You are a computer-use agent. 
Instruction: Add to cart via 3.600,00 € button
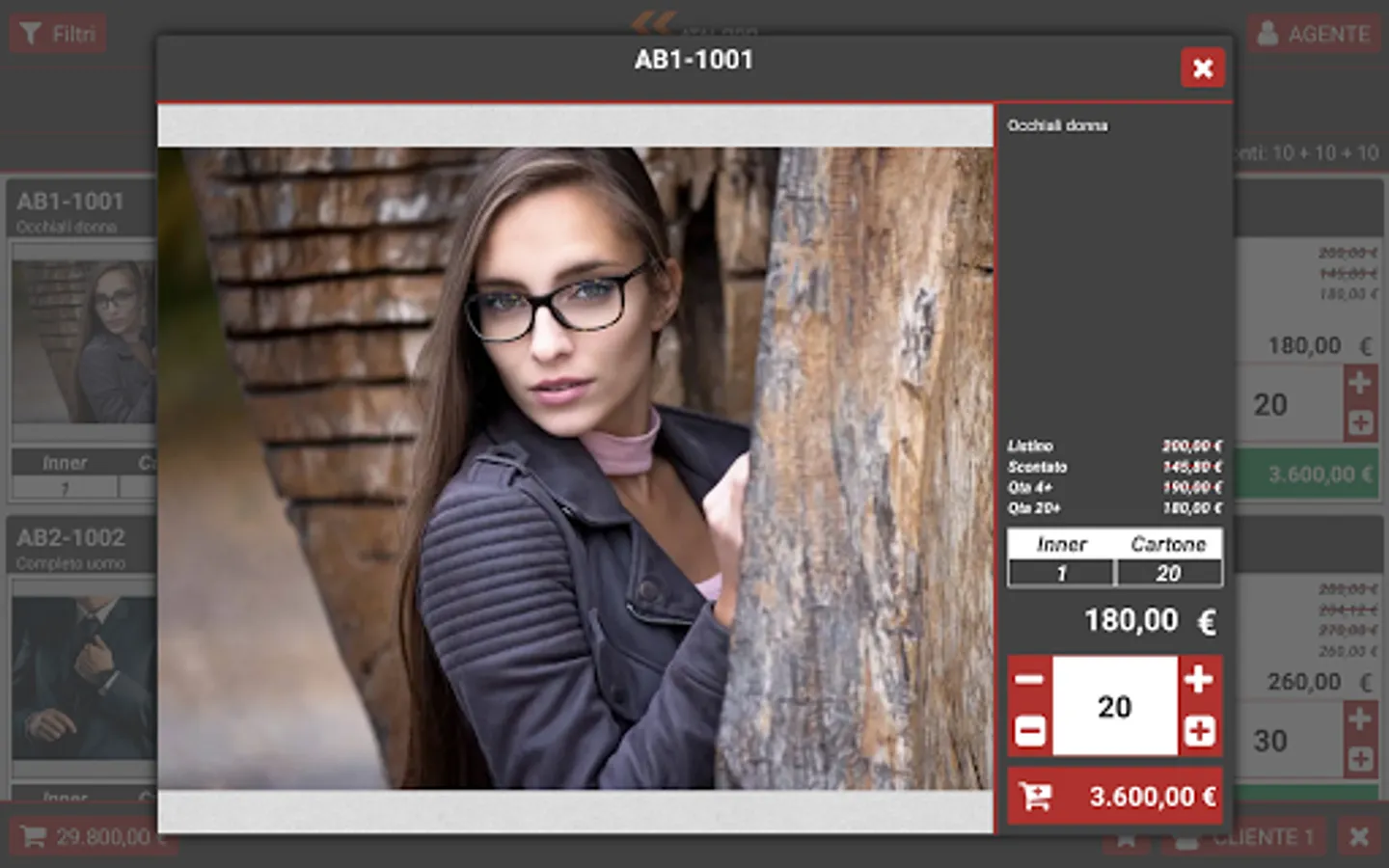pyautogui.click(x=1115, y=797)
